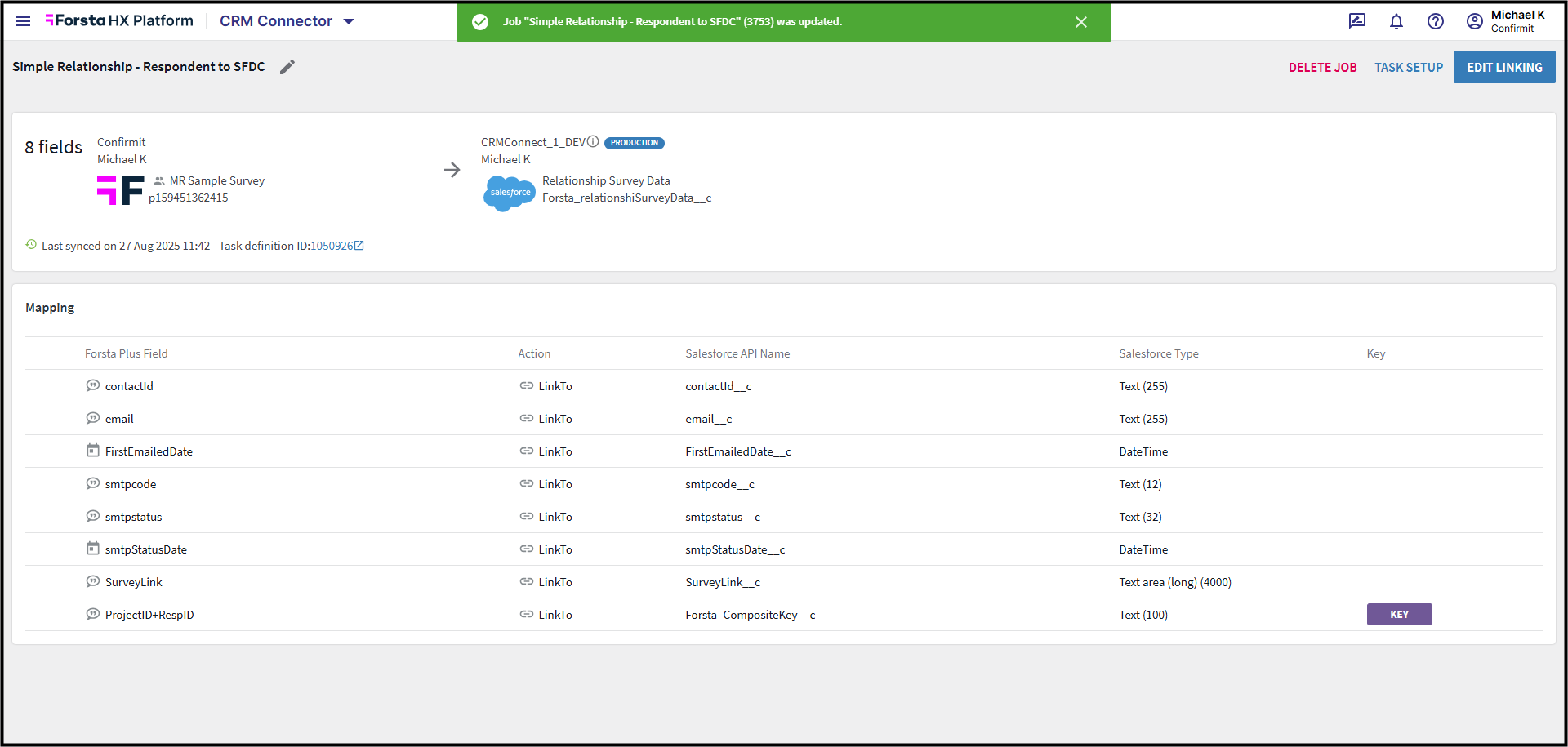Click the LinkTo icon in FirstEmailedDate row
This screenshot has height=747, width=1568.
[527, 451]
